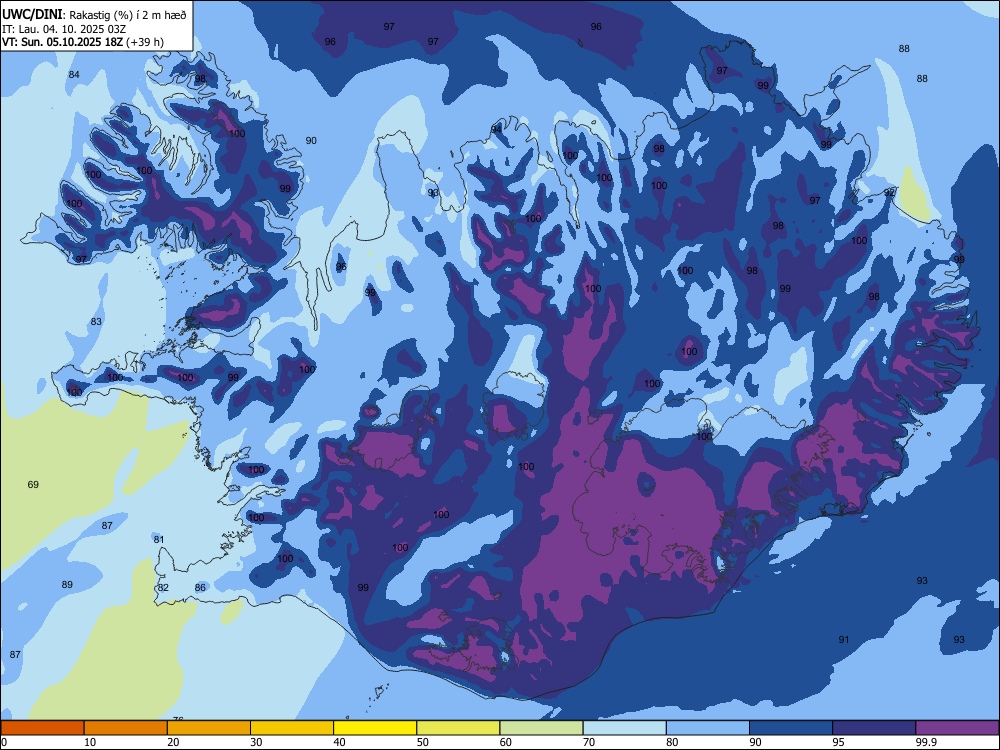Click the bright yellow 40–50 legend swatch
Image resolution: width=1000 pixels, height=750 pixels.
(375, 728)
